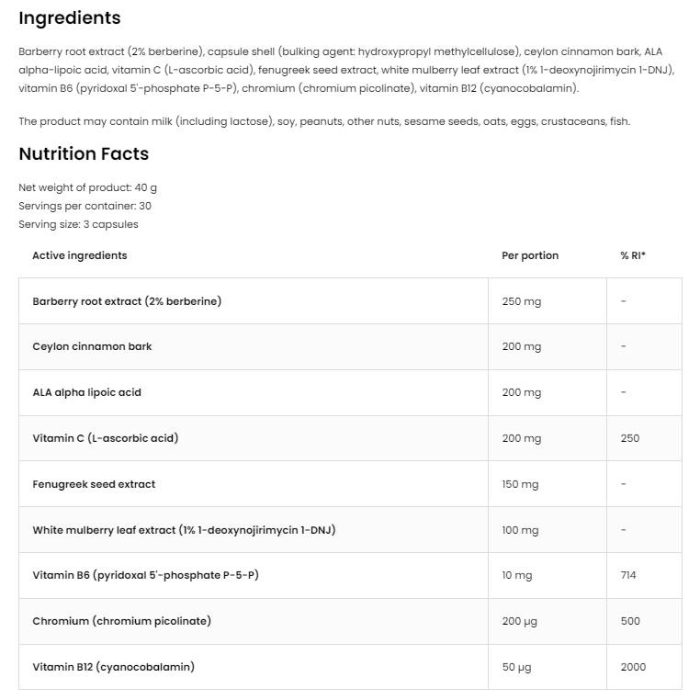Select the Fenugreek seed extract row

pos(350,484)
